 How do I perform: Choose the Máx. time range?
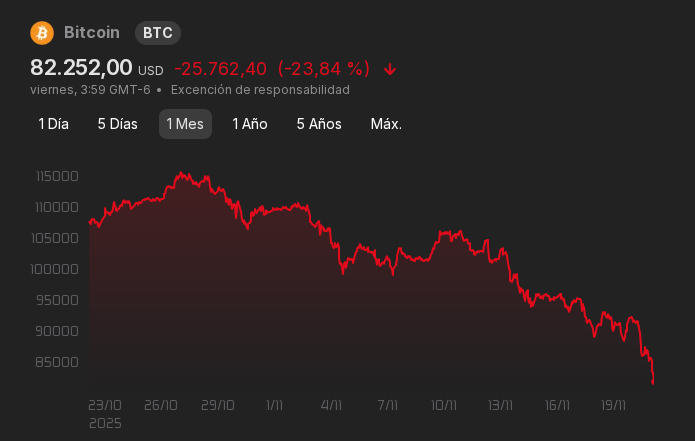386,124
